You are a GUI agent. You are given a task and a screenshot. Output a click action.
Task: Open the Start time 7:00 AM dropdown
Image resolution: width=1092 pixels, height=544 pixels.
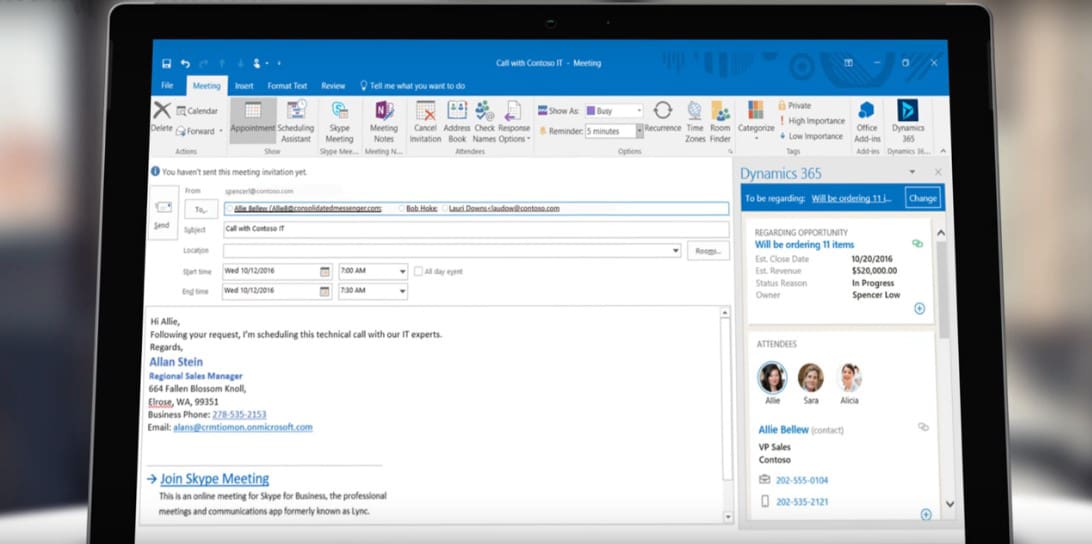[x=403, y=272]
